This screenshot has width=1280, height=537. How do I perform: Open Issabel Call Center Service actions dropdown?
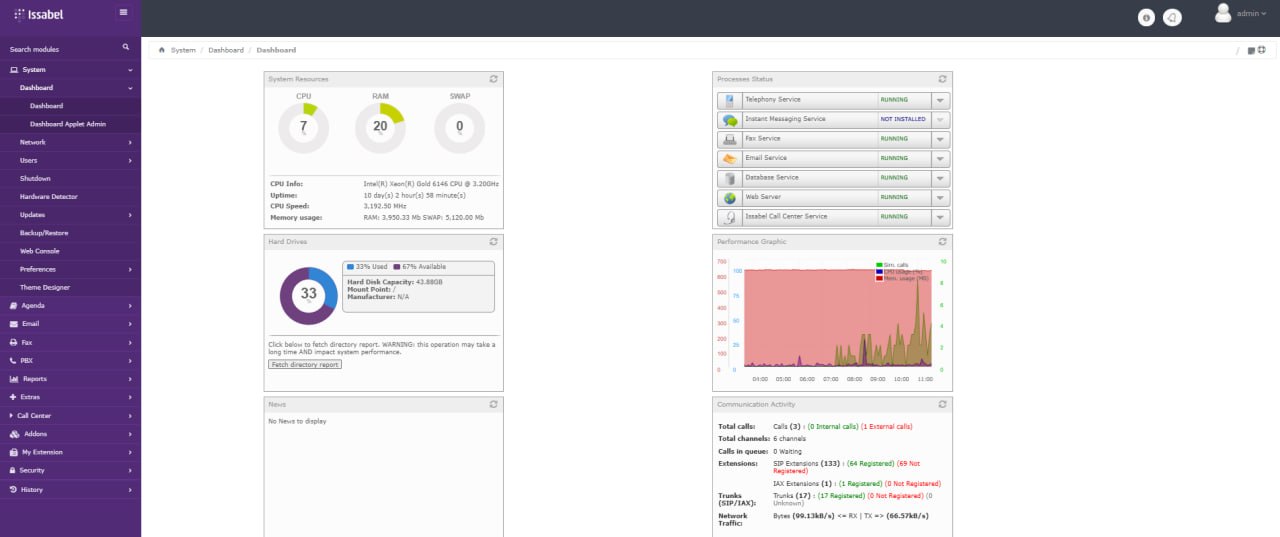tap(940, 217)
